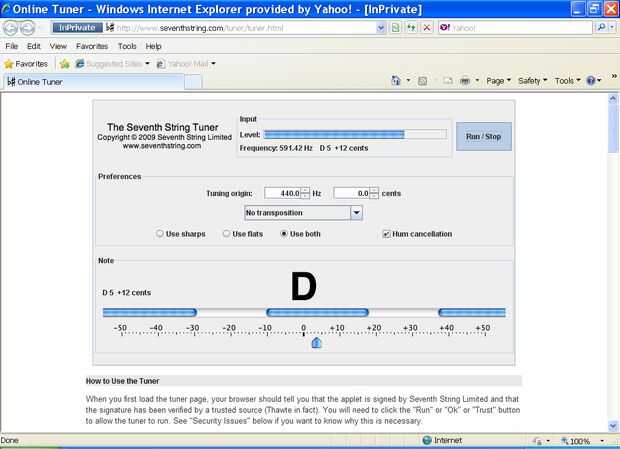Click the Stop loading X icon
Screen dimensions: 620x449
point(427,28)
